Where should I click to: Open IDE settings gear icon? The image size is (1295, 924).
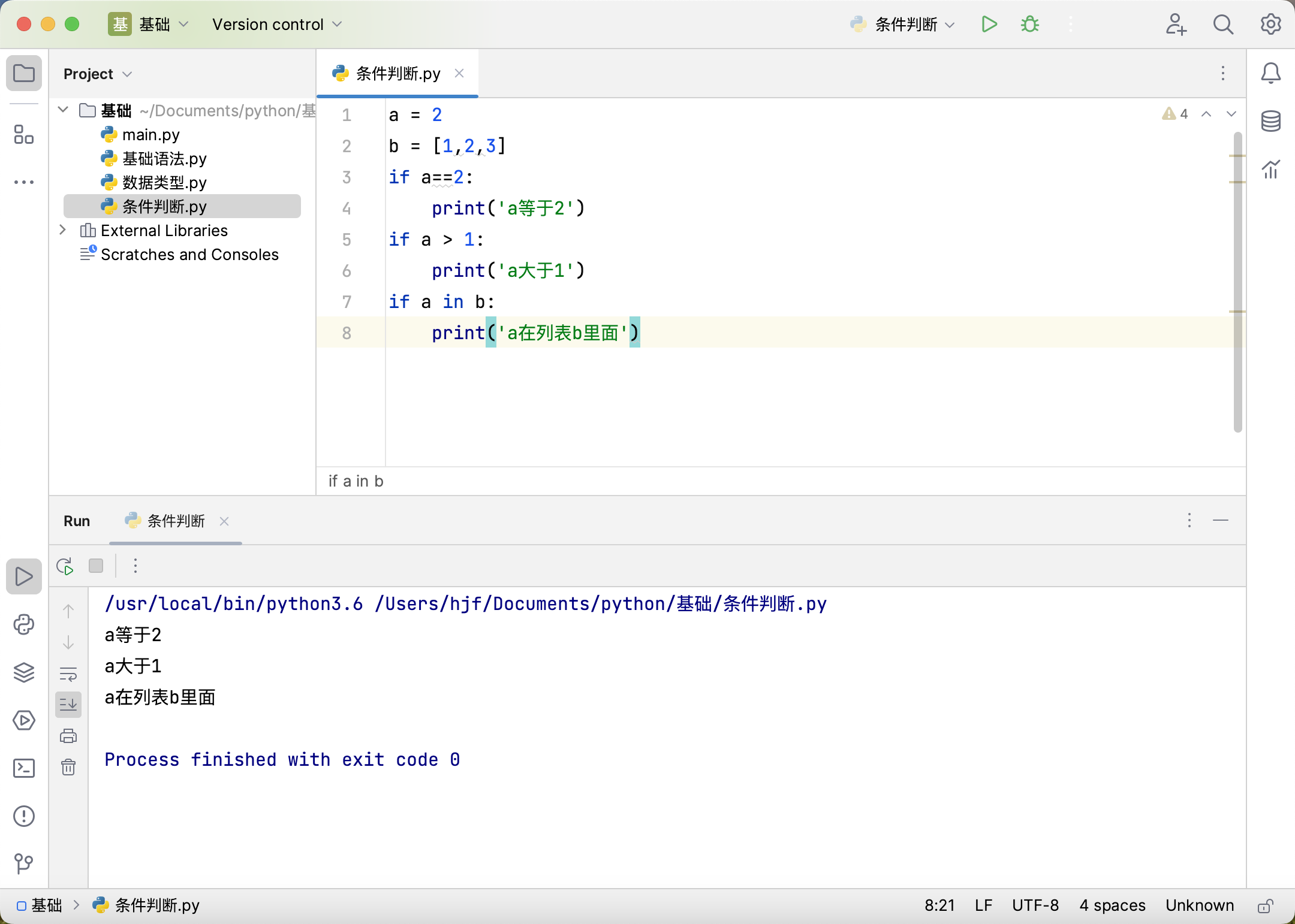(x=1270, y=24)
